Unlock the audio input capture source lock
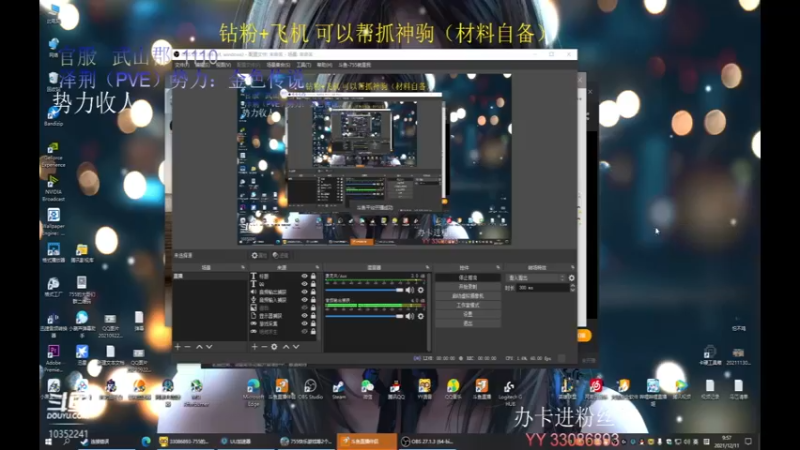Screen dimensions: 800x450 coord(313,299)
